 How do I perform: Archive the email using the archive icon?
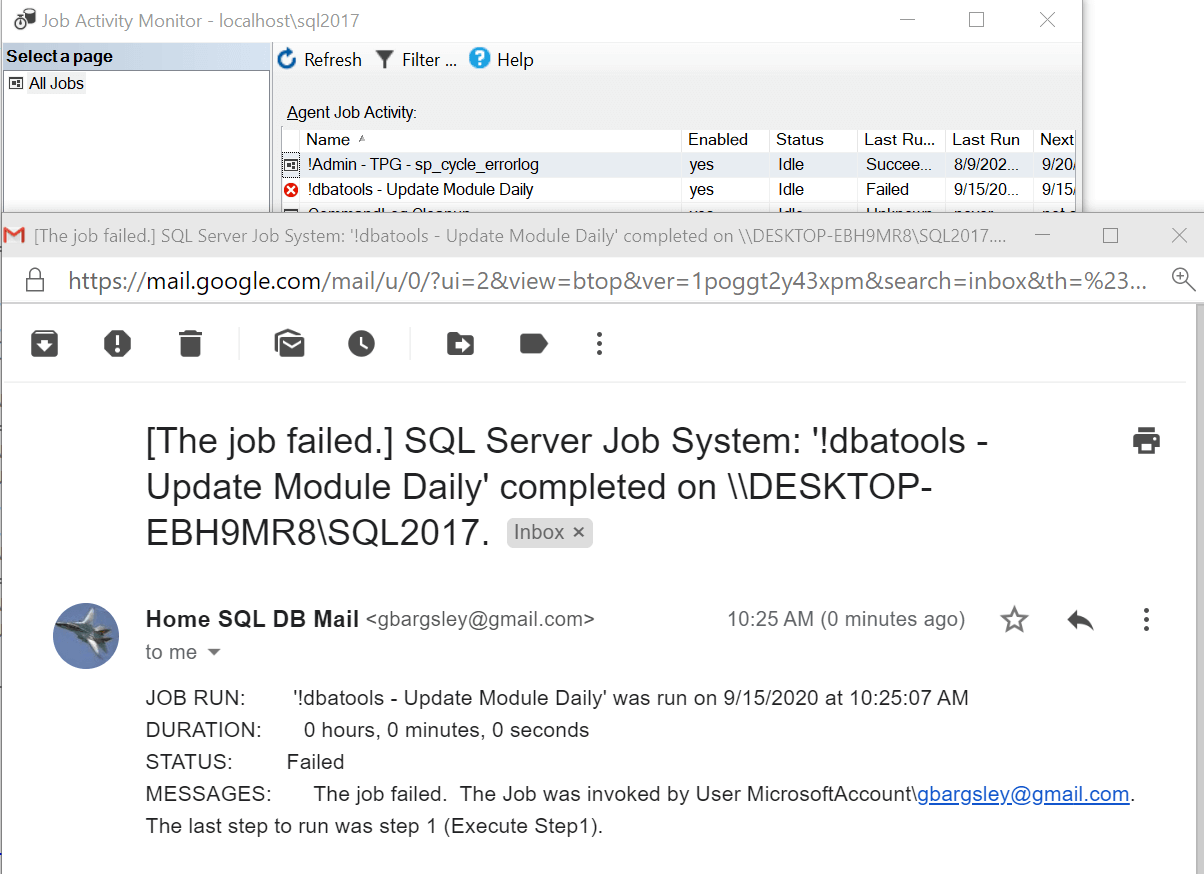click(x=45, y=344)
